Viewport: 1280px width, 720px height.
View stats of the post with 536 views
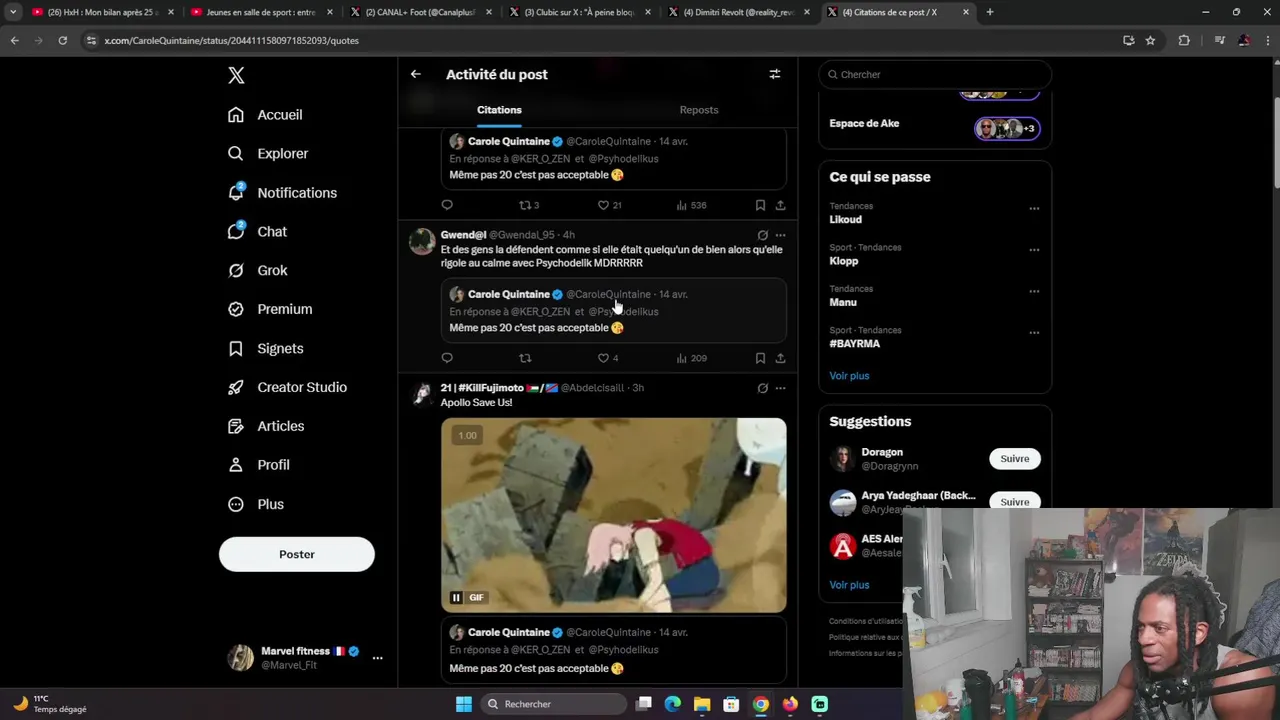[691, 205]
